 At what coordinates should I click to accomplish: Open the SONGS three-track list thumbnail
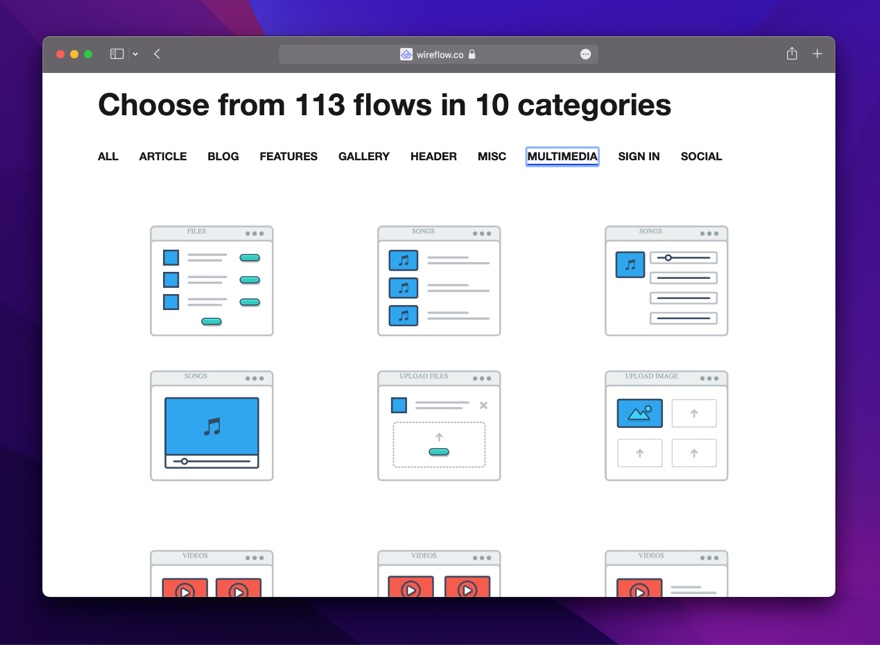(x=439, y=281)
